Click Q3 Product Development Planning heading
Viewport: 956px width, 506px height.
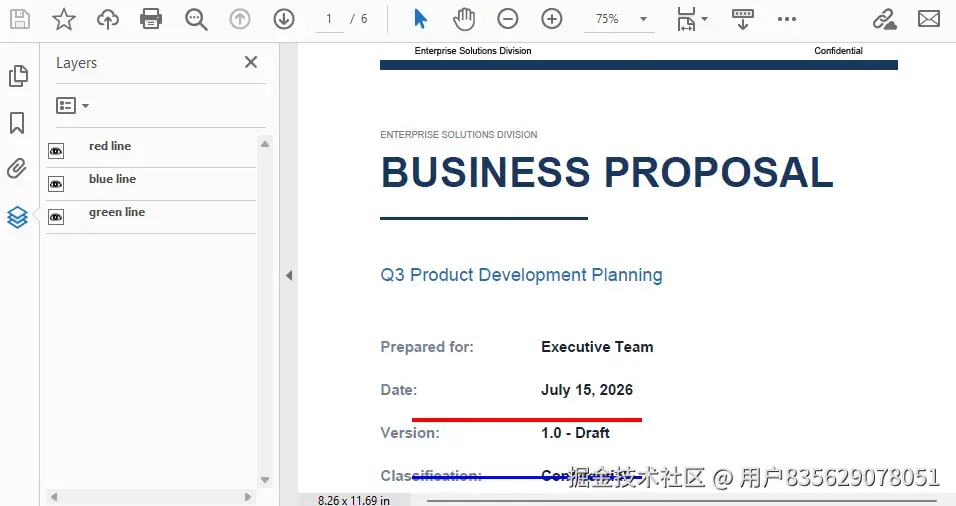pyautogui.click(x=521, y=275)
